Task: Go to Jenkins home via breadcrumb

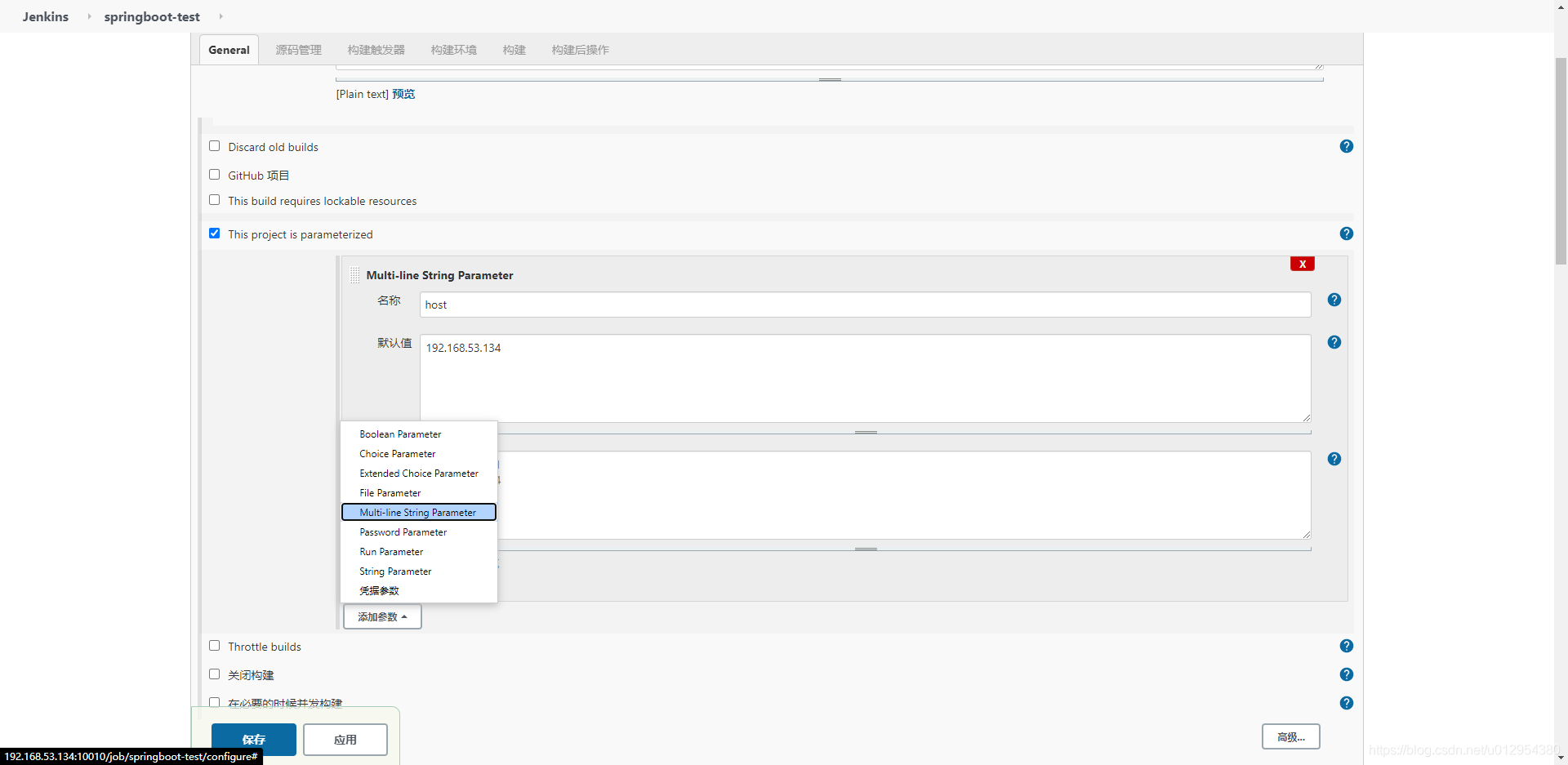Action: tap(46, 16)
